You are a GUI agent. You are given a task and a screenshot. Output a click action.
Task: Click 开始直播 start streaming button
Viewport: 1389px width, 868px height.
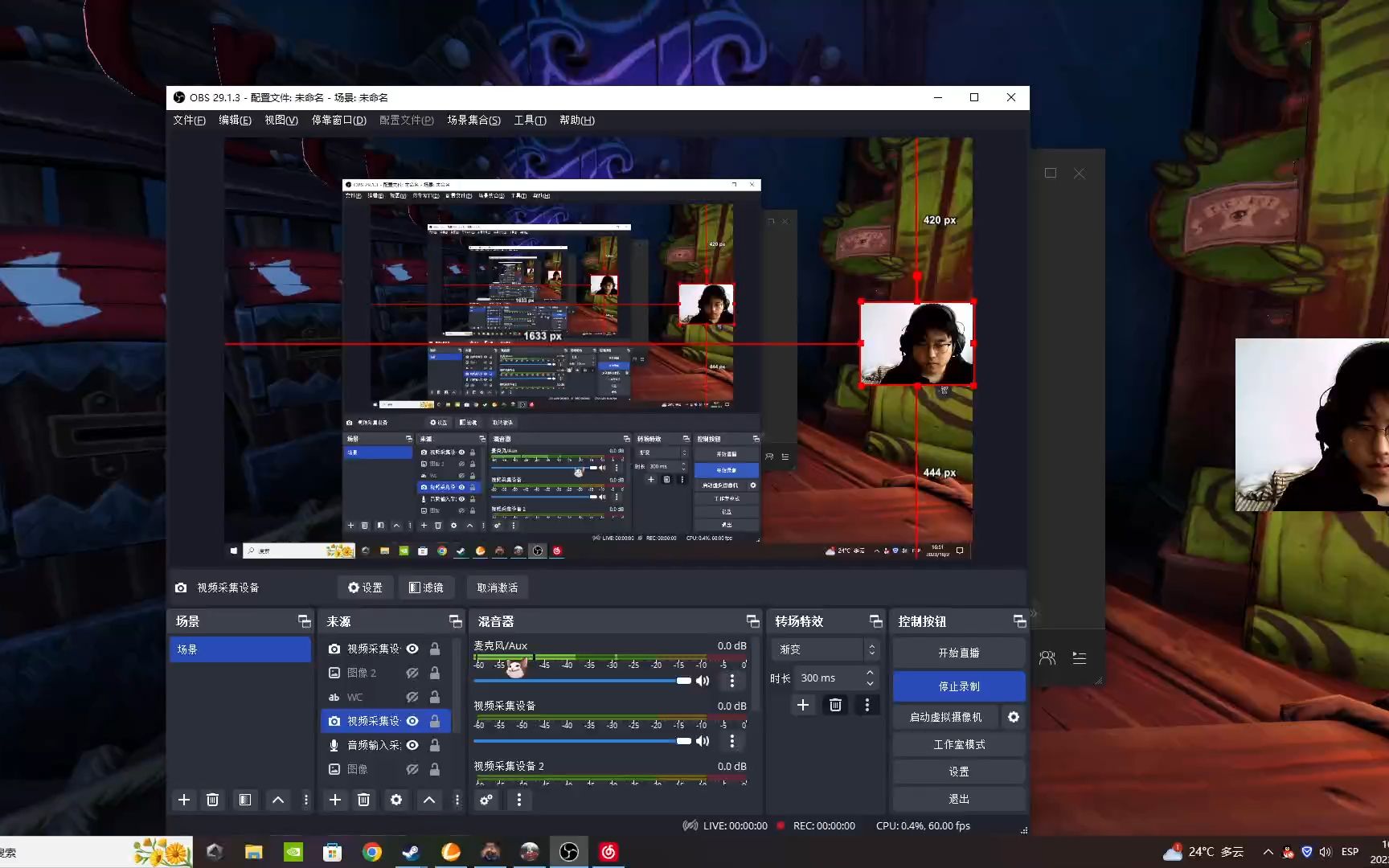[x=959, y=653]
